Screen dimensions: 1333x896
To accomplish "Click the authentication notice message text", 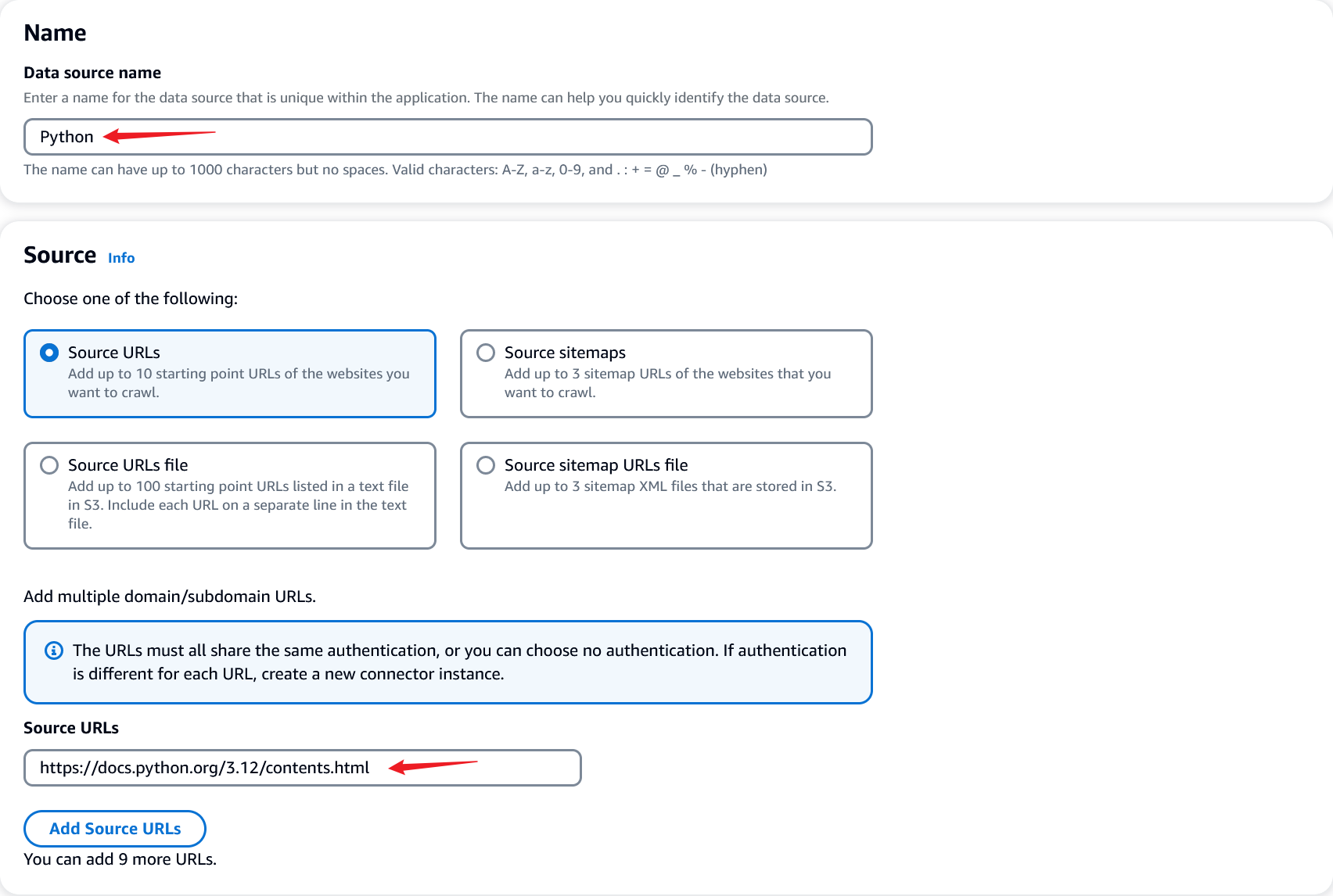I will 460,662.
